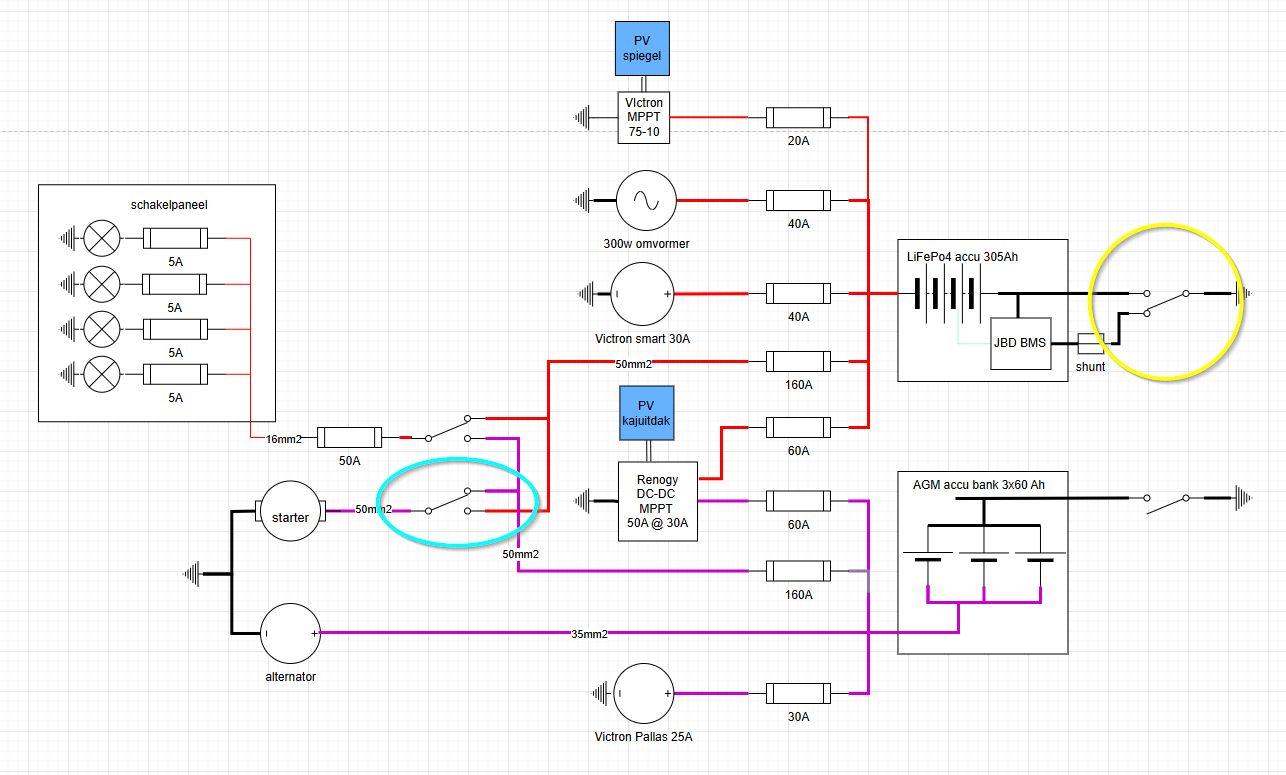This screenshot has height=775, width=1286.
Task: Click the '300w omvormer' text label
Action: 648,244
